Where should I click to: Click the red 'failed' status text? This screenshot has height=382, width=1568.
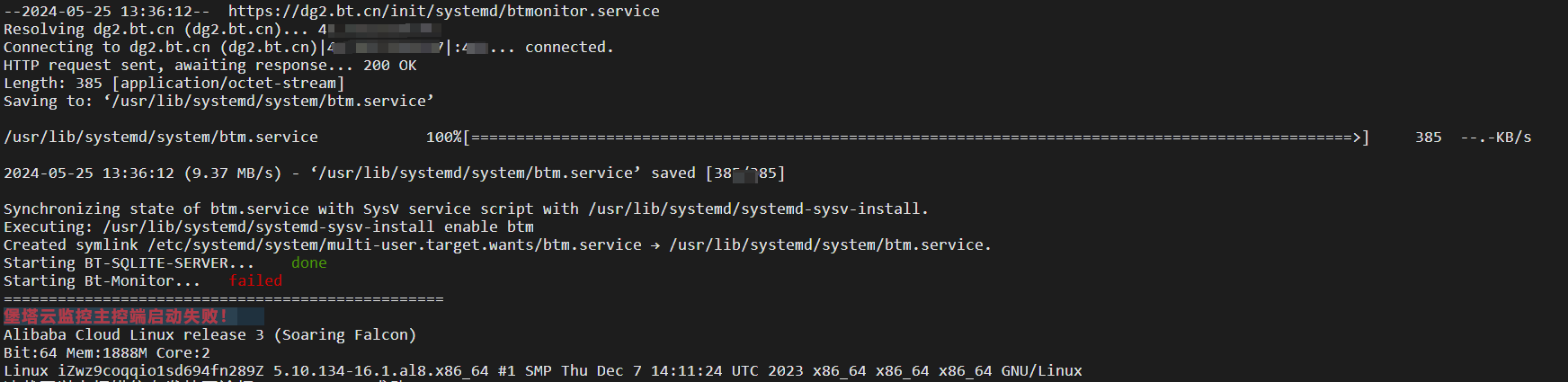255,280
